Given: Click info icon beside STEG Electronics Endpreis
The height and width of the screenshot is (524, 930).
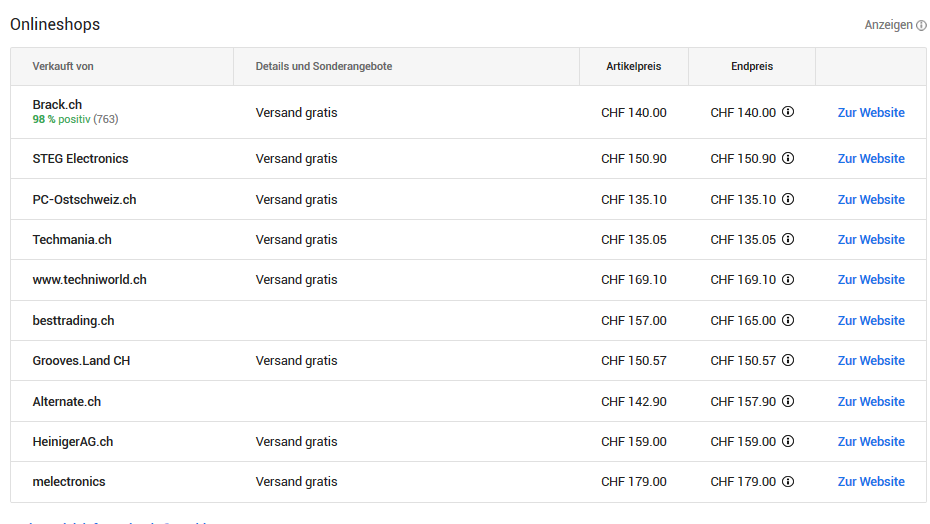Looking at the screenshot, I should pyautogui.click(x=788, y=159).
